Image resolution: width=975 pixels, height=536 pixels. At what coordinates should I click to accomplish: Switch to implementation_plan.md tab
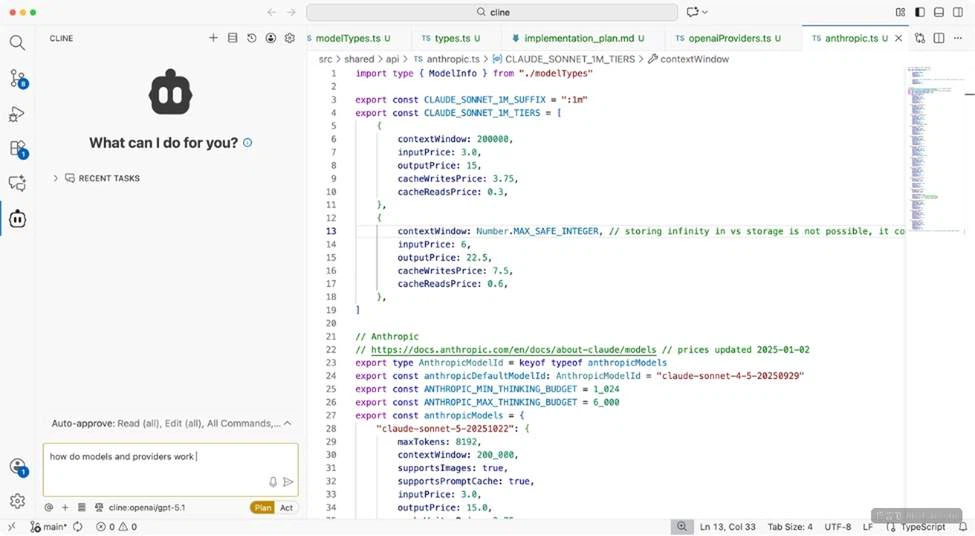point(583,38)
